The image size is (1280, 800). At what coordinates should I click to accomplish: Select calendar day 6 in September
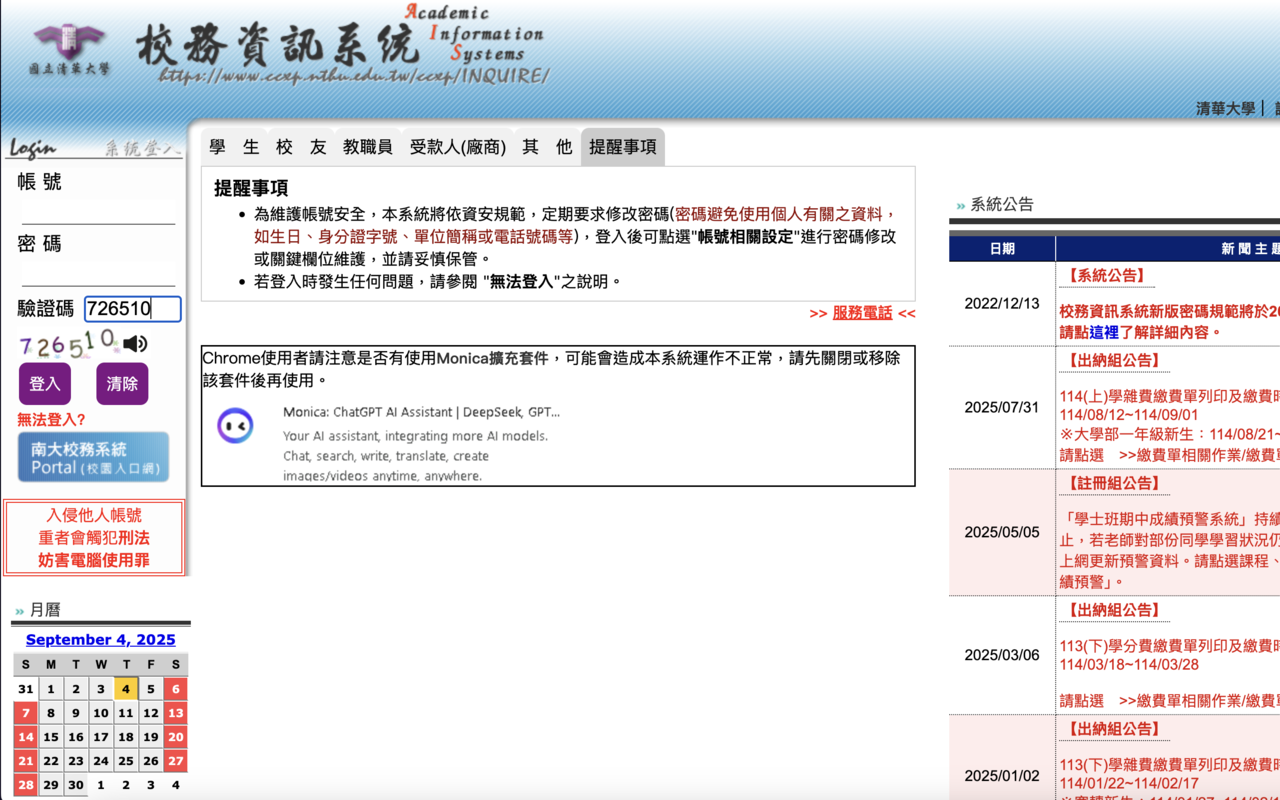176,689
